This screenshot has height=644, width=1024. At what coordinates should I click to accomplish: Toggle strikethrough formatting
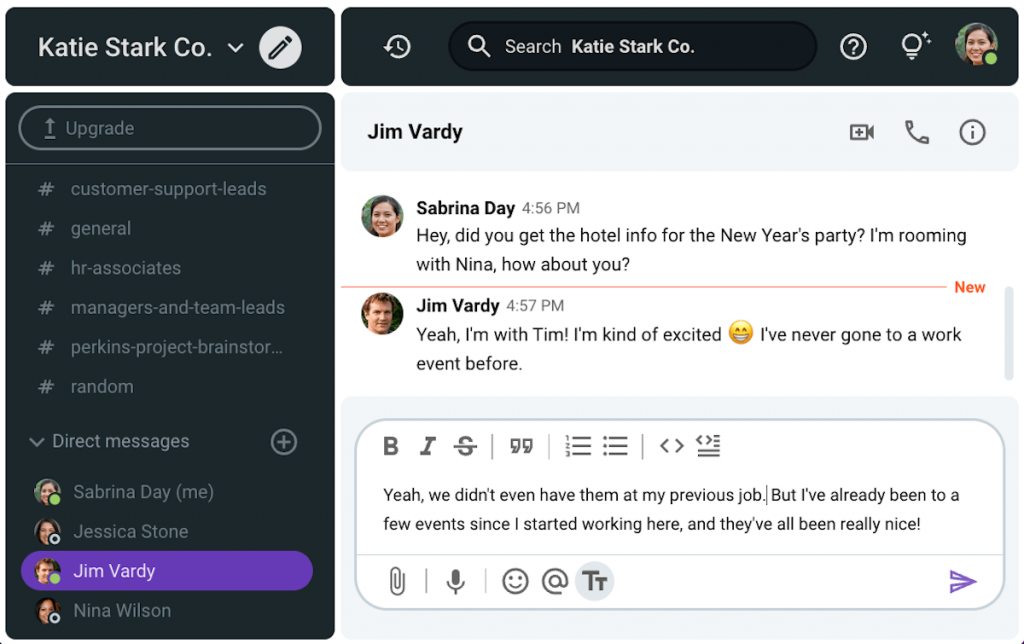[465, 446]
